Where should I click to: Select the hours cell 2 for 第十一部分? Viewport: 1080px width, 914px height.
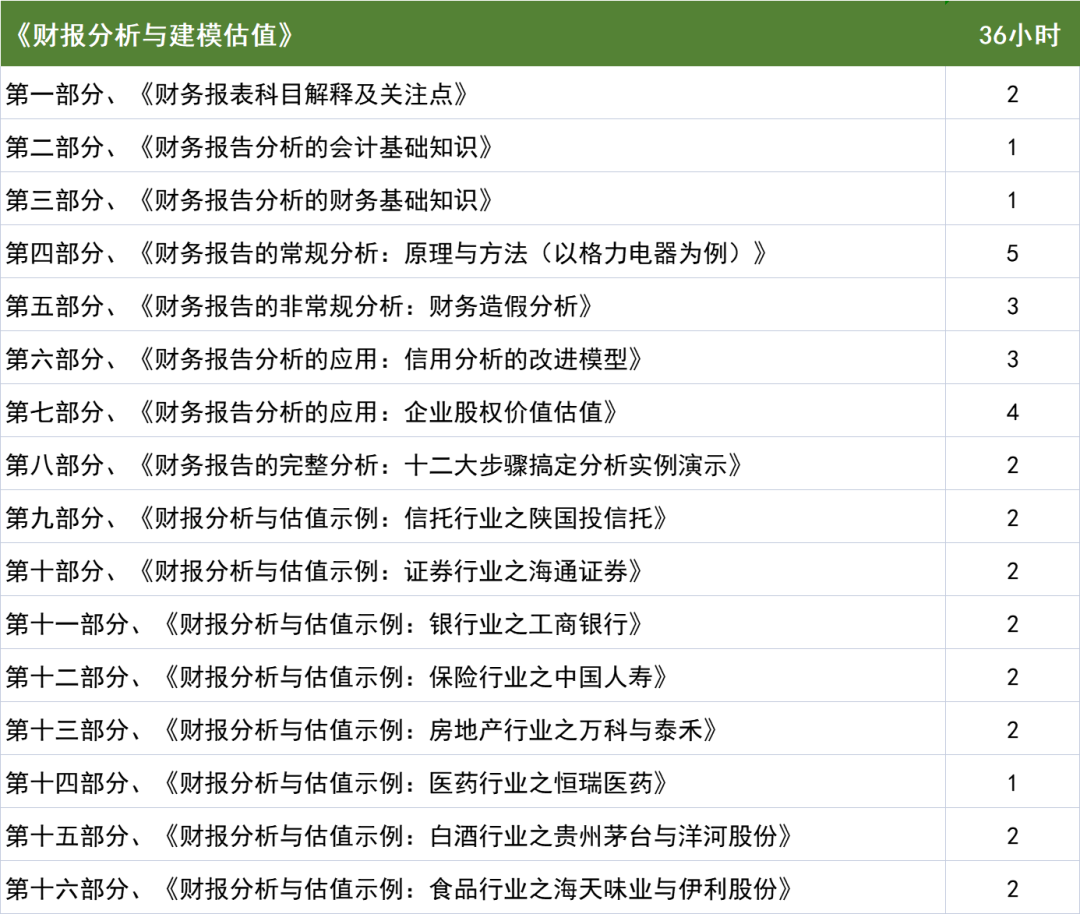[x=1012, y=623]
